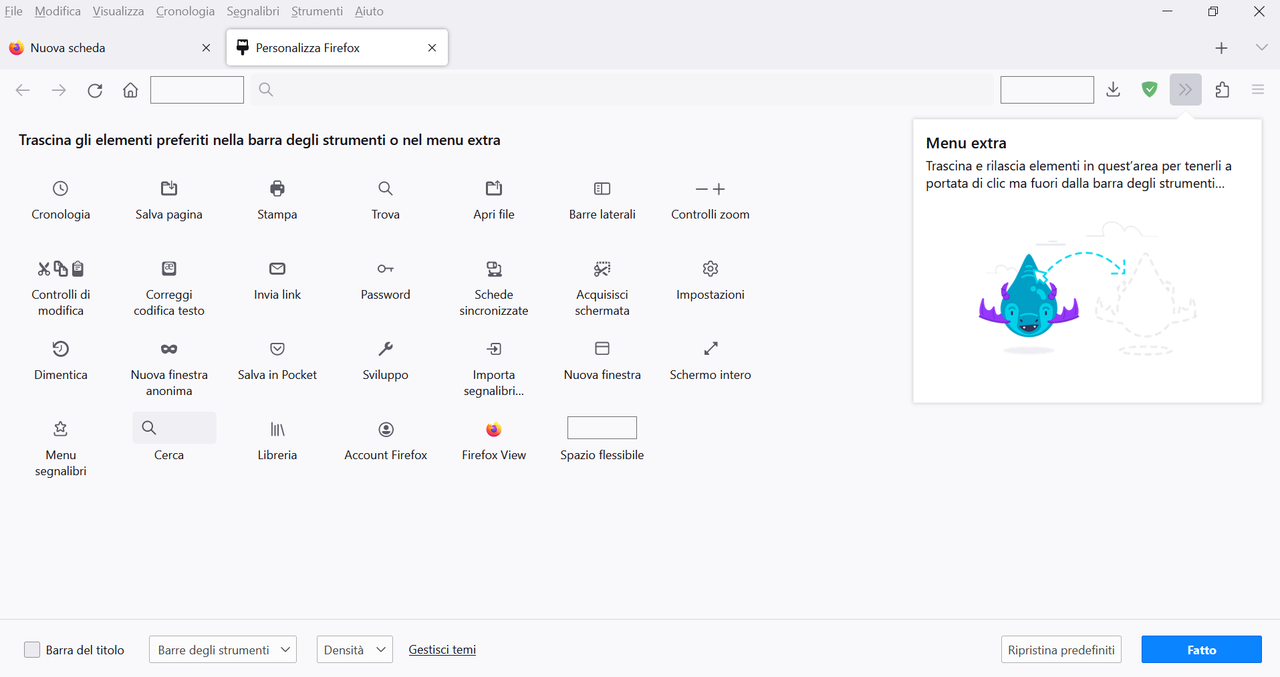Select the Stampa printer icon

click(x=277, y=188)
